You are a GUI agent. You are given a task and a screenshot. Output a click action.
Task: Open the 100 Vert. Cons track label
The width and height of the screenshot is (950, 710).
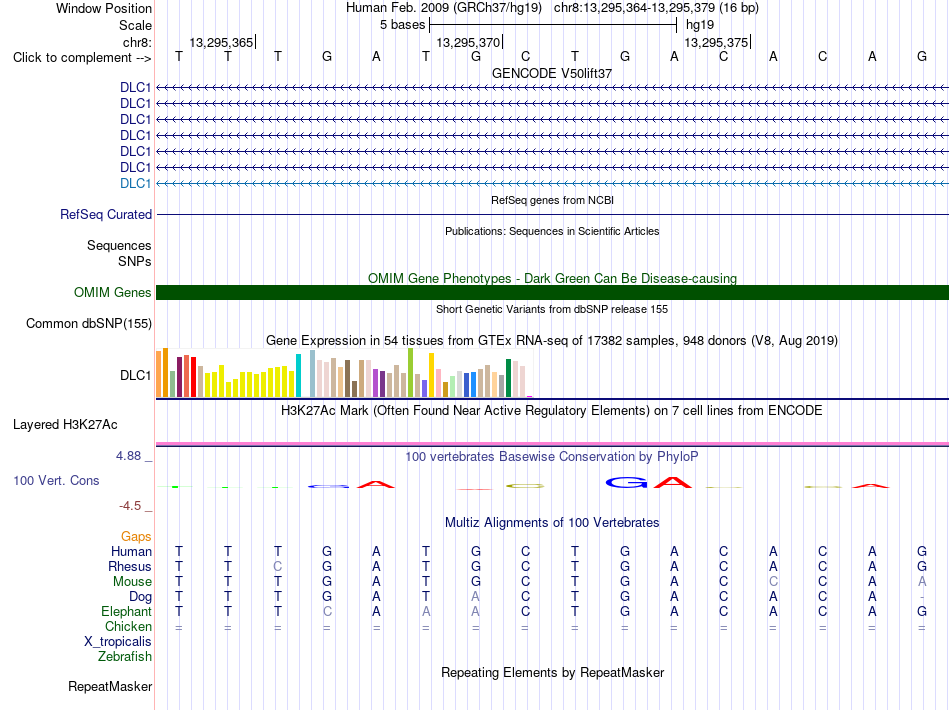(56, 480)
